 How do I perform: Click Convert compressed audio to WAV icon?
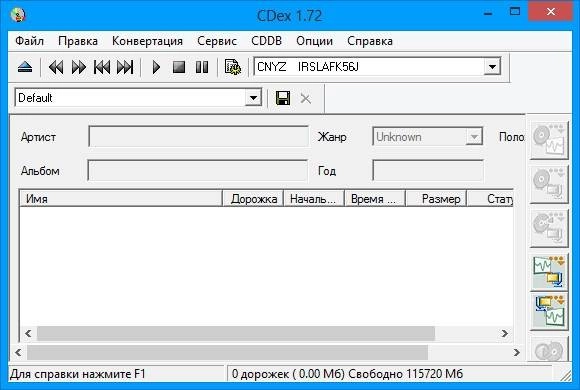coord(549,312)
